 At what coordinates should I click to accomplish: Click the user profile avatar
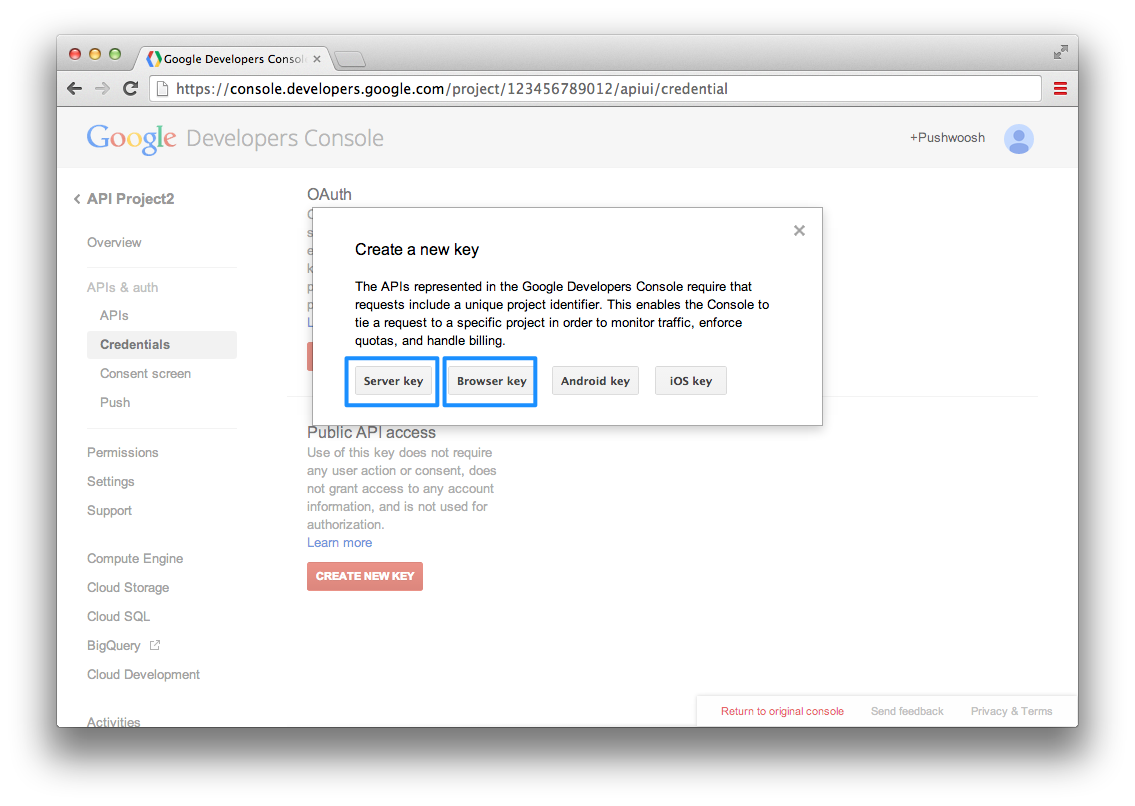[1018, 138]
